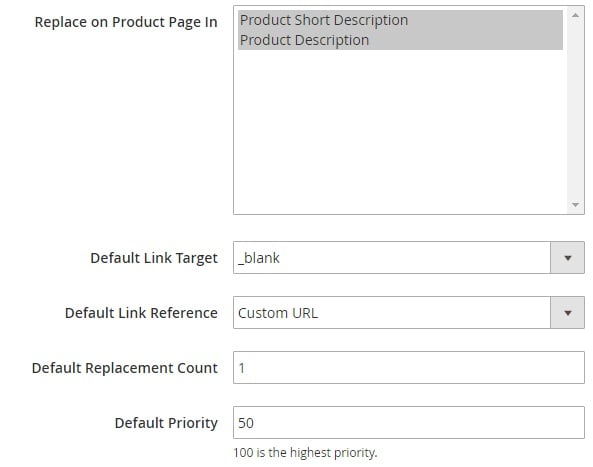The image size is (593, 467).
Task: Focus the Default Replacement Count field
Action: 409,368
